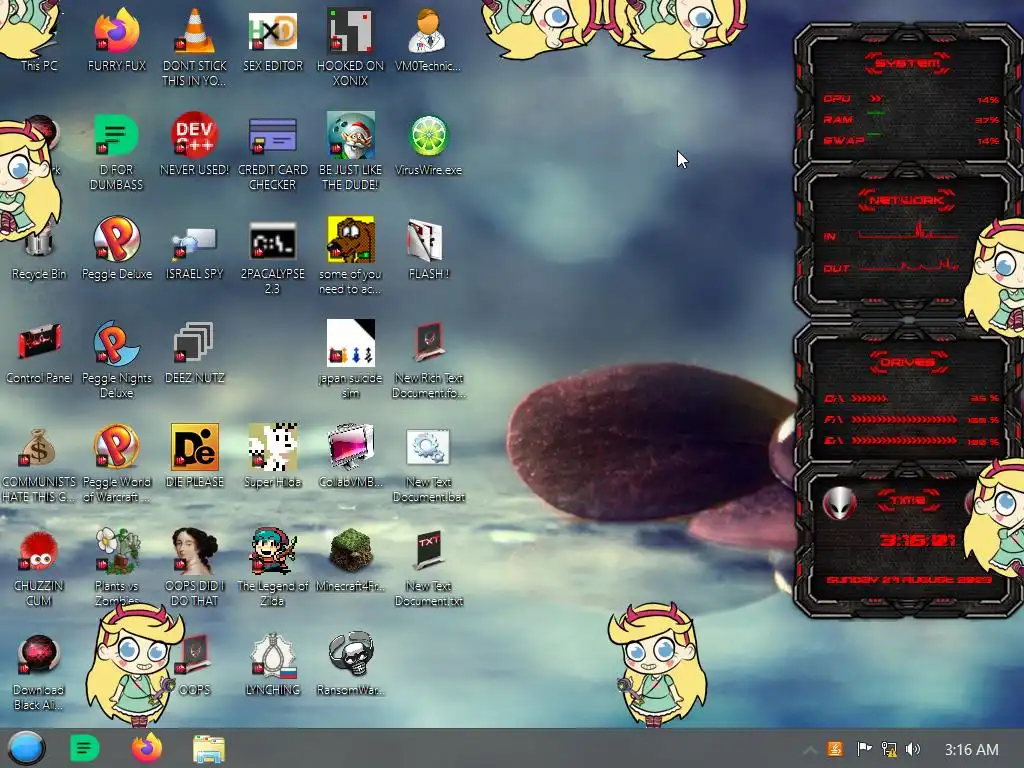The image size is (1024, 768).
Task: Open the RansomWar skull icon
Action: (x=351, y=654)
